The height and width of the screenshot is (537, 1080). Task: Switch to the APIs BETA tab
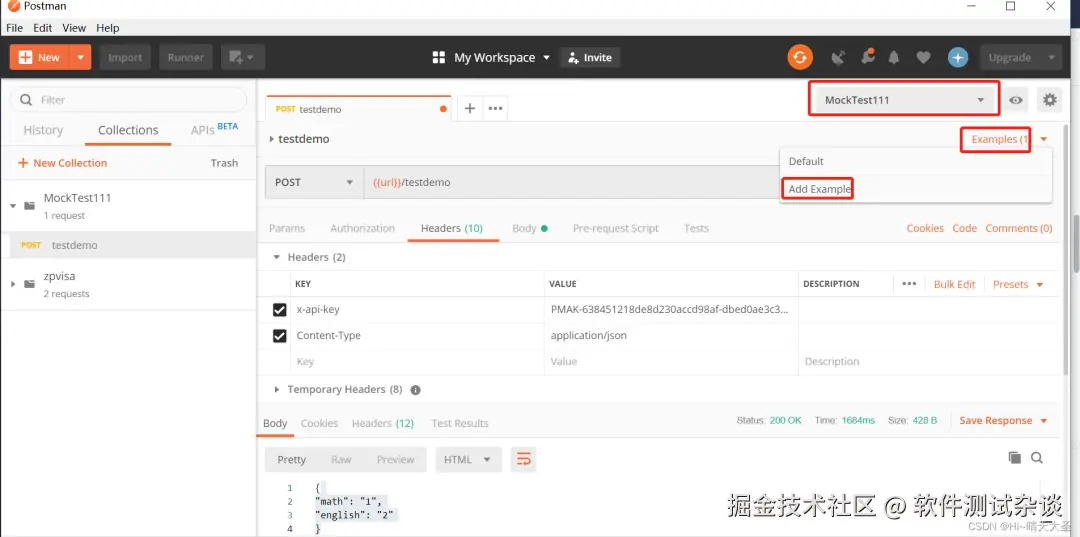tap(214, 129)
